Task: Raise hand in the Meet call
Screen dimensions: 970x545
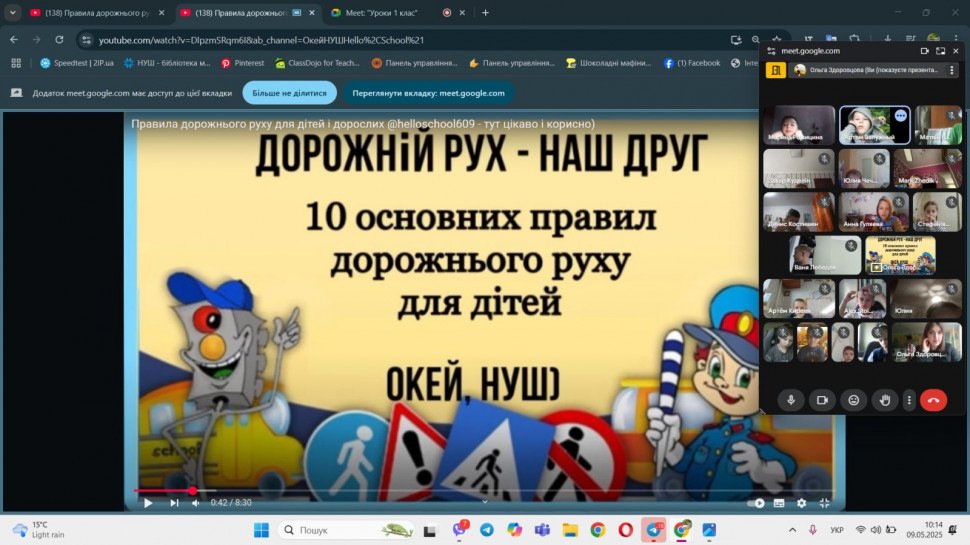Action: 885,400
